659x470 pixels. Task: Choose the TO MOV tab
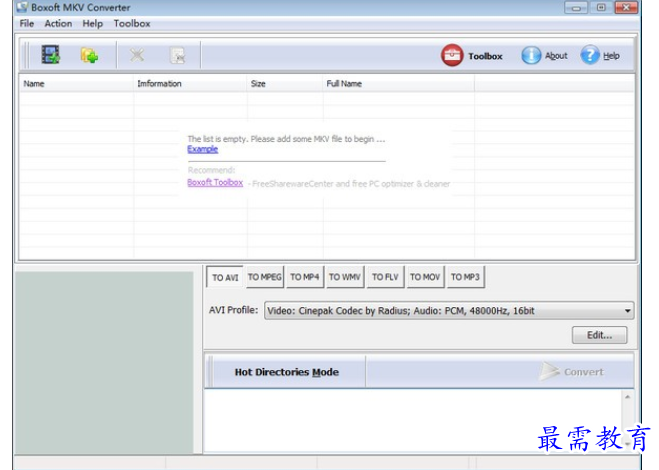(x=425, y=277)
